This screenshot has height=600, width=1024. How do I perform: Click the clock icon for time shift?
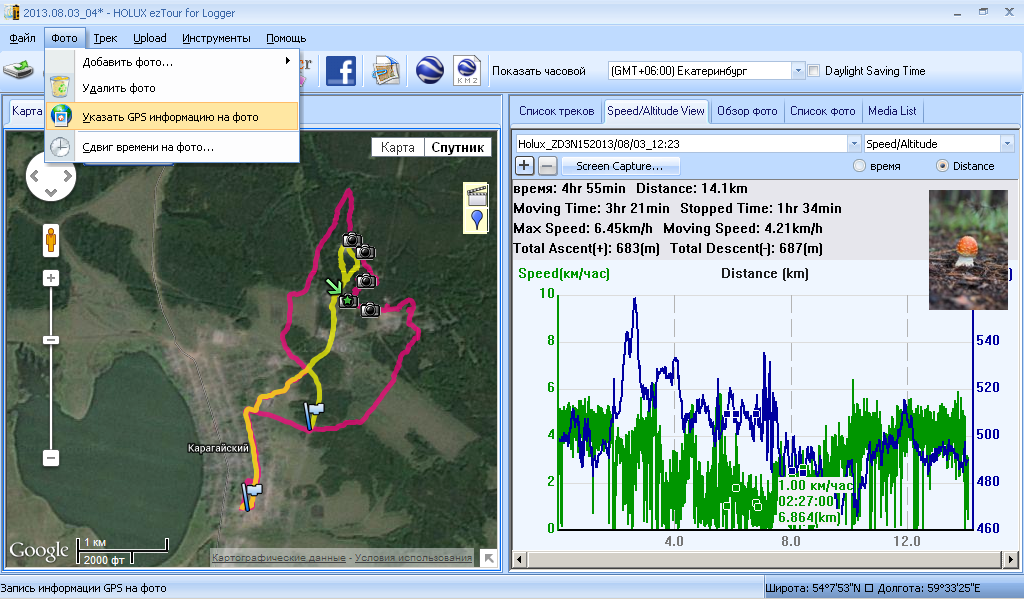tap(60, 147)
